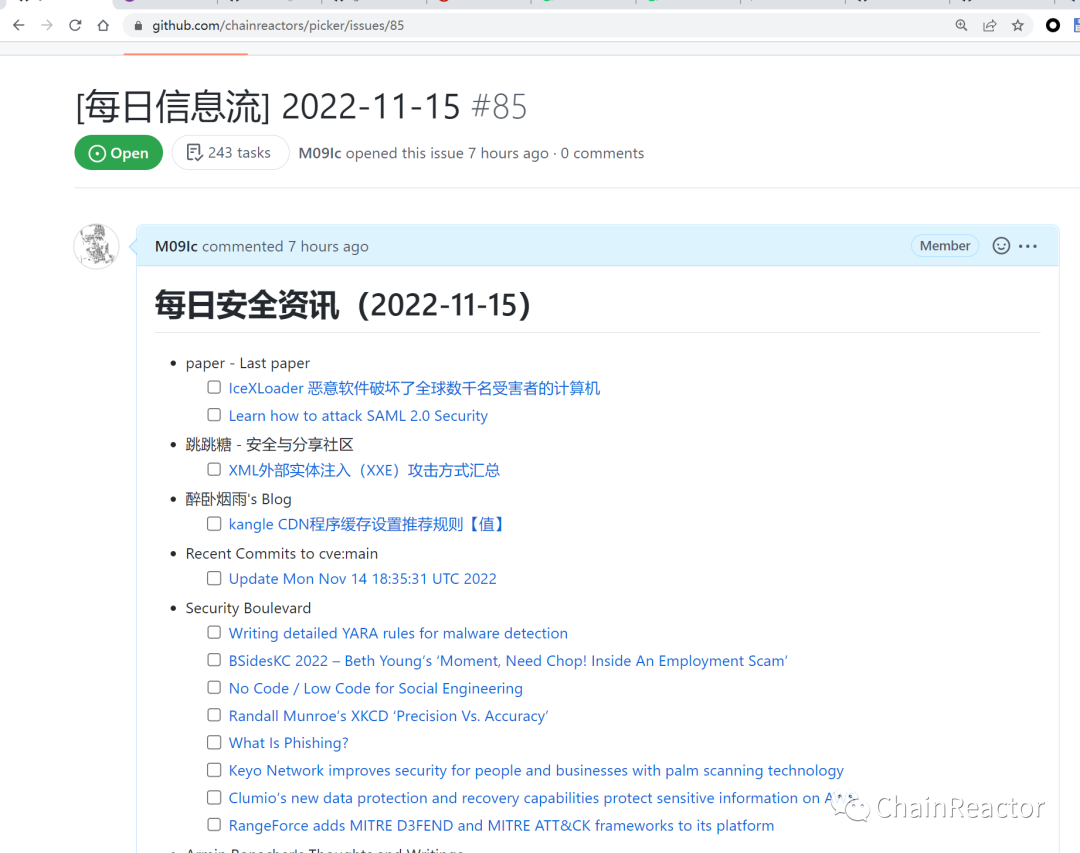Image resolution: width=1080 pixels, height=853 pixels.
Task: Click the Member badge
Action: pyautogui.click(x=945, y=246)
